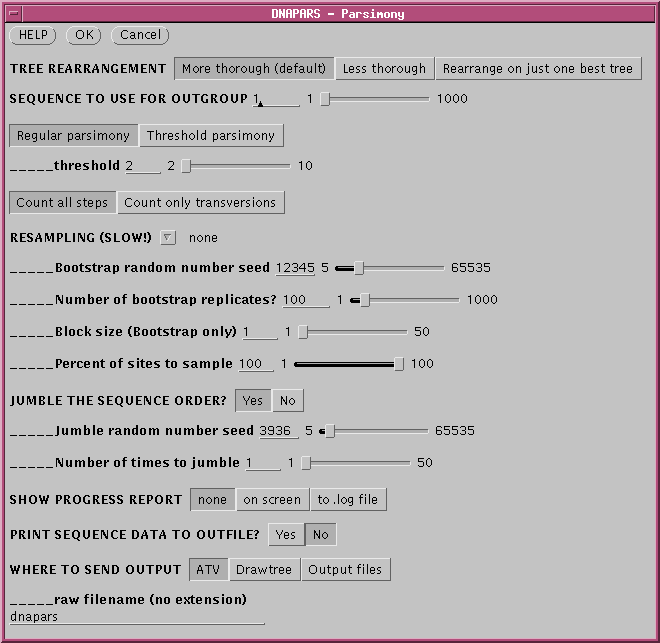
Task: Set progress report to none
Action: 213,500
